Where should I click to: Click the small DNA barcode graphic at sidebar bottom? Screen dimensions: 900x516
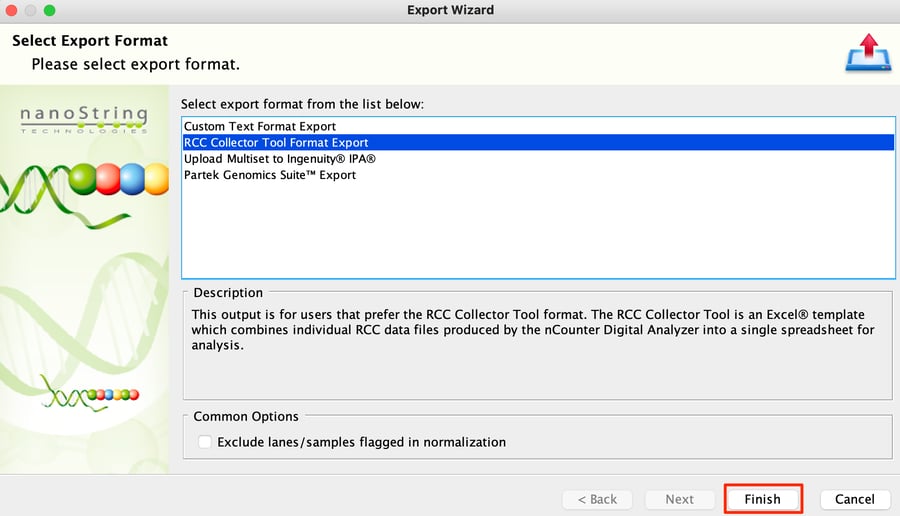click(x=90, y=393)
